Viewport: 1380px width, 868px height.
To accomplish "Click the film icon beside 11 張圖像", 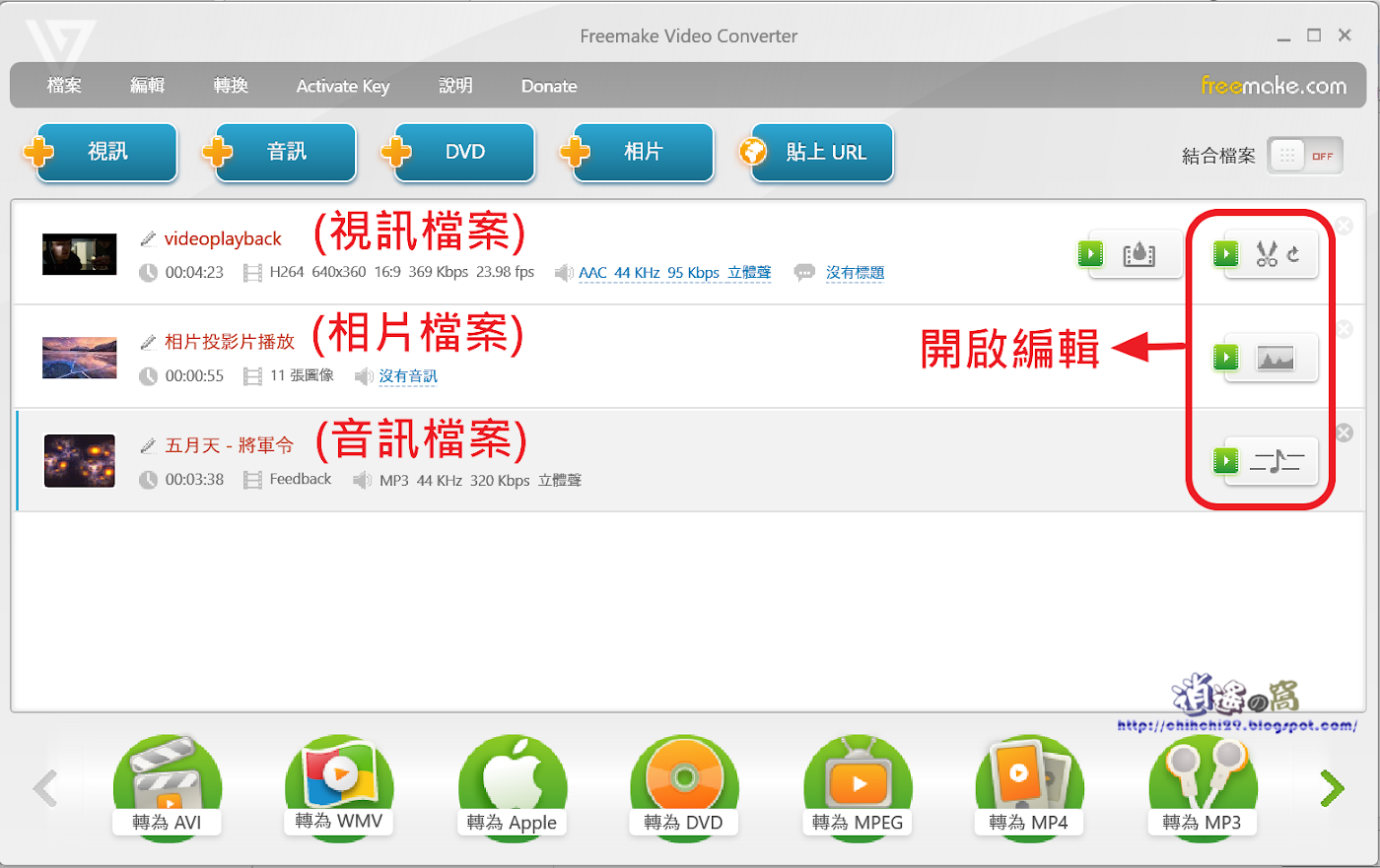I will coord(252,375).
